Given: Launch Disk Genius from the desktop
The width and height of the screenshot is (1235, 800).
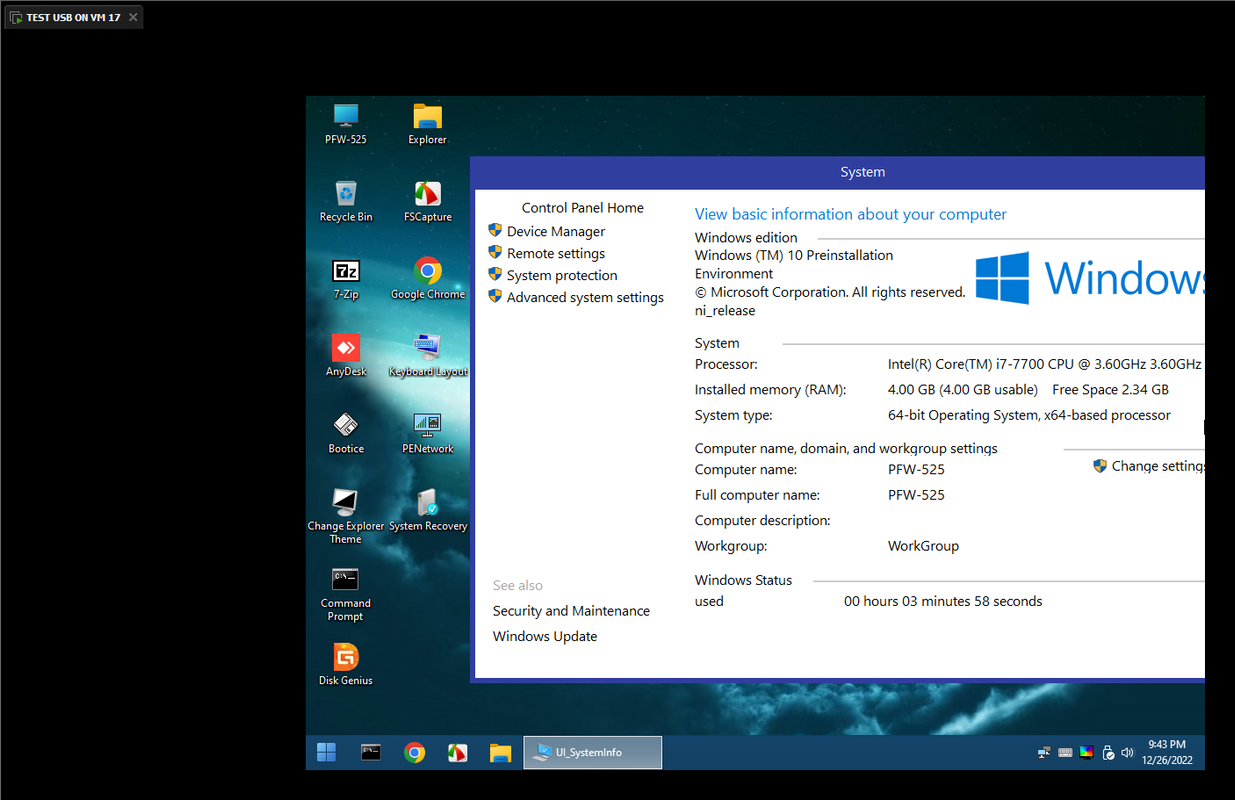Looking at the screenshot, I should [346, 665].
